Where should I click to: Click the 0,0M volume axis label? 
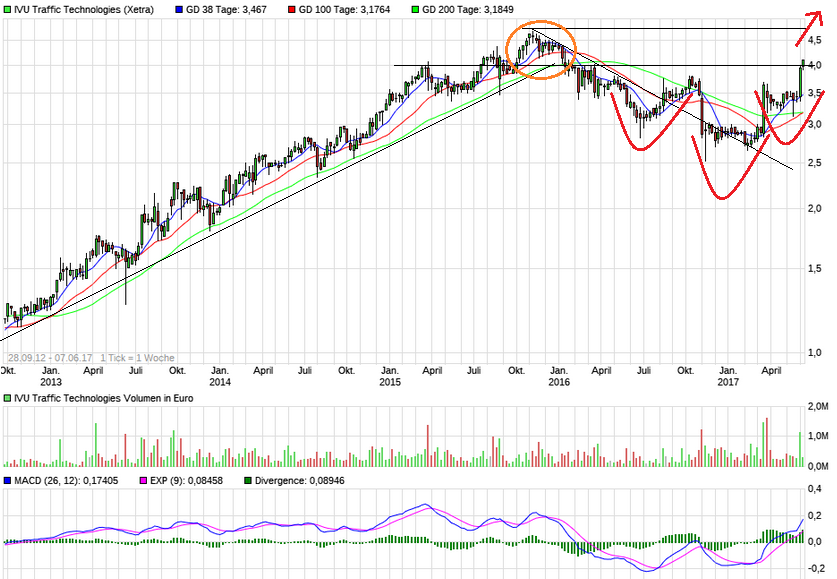tap(818, 466)
